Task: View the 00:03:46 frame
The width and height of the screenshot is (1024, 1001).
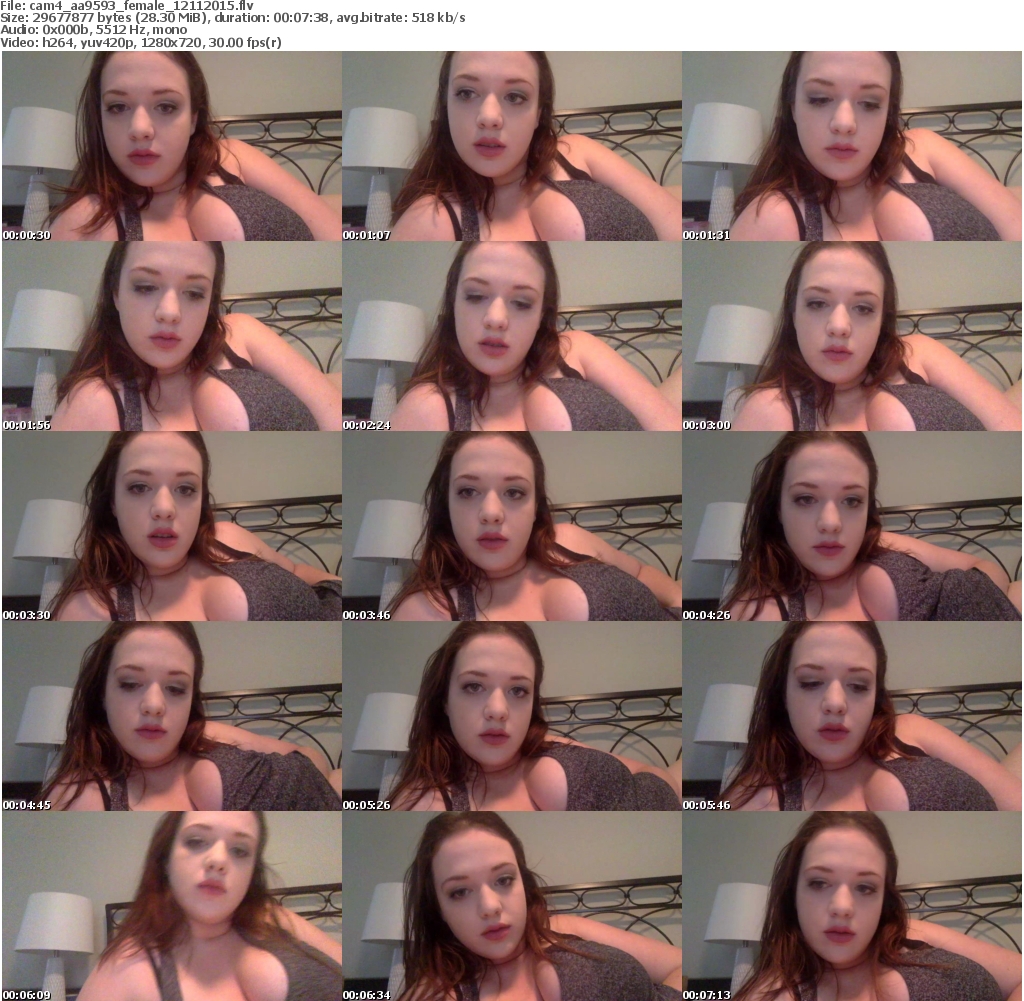Action: (x=512, y=526)
